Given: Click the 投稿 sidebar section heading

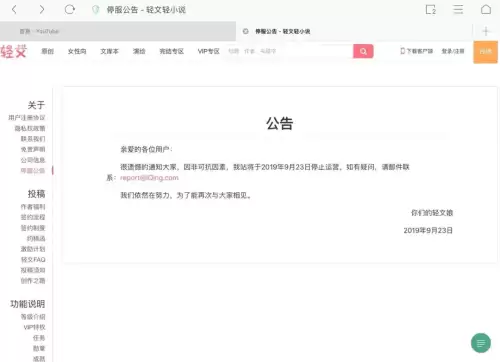Looking at the screenshot, I should [x=36, y=194].
